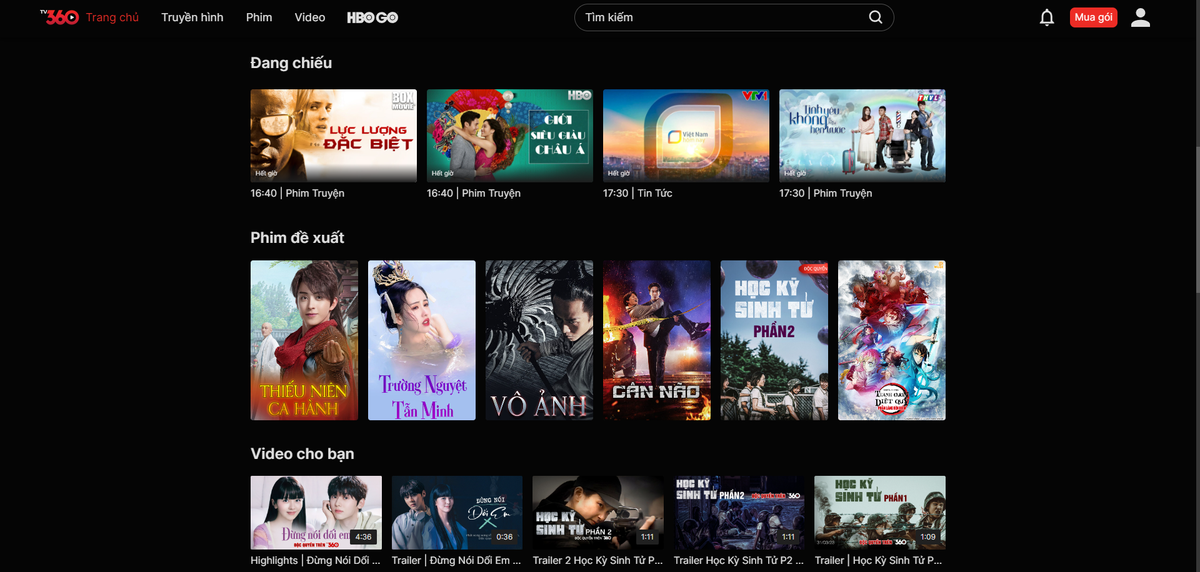Open the notifications bell

point(1047,17)
